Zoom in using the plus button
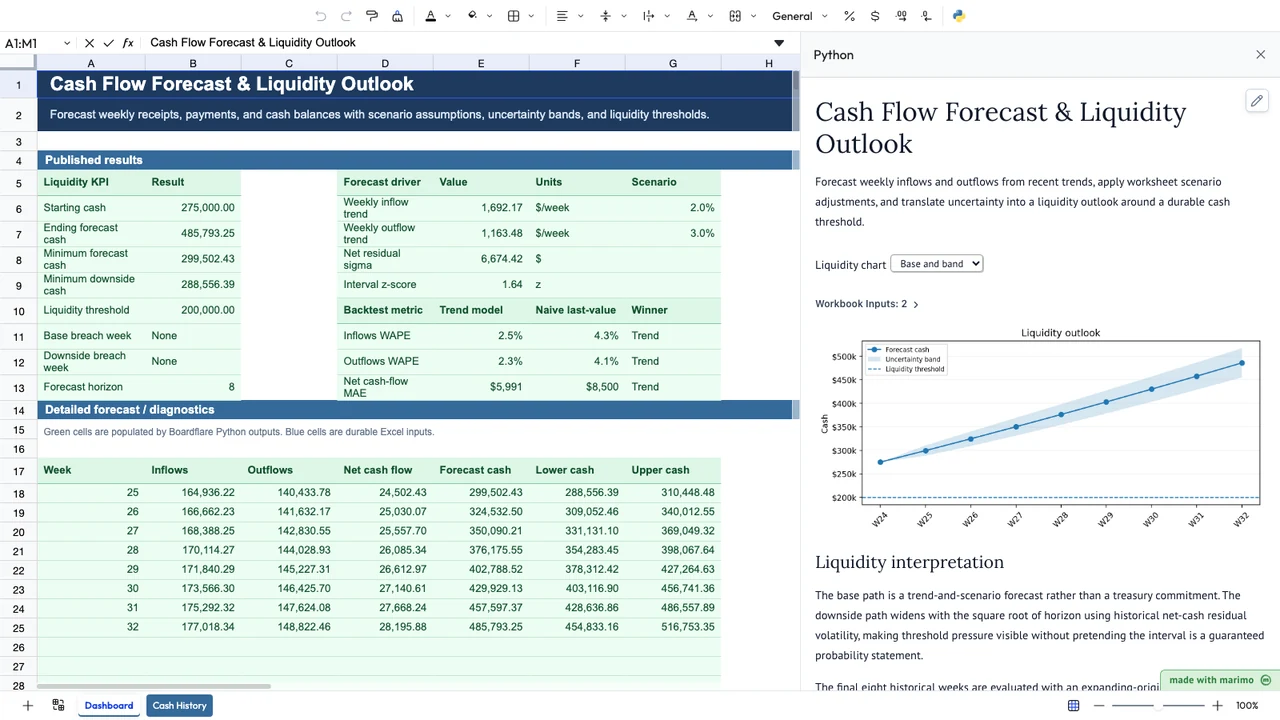1280x720 pixels. [x=1217, y=706]
